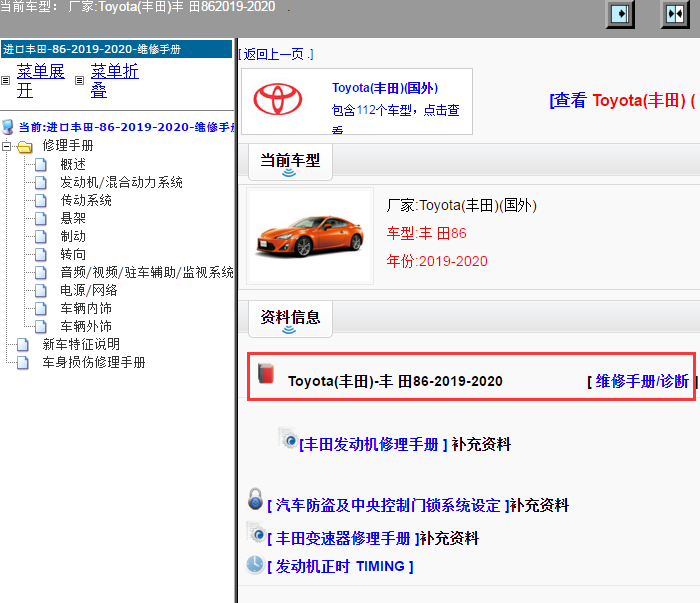
Task: Click page icon next to 音频/视频/驻车辅助
Action: tap(41, 272)
